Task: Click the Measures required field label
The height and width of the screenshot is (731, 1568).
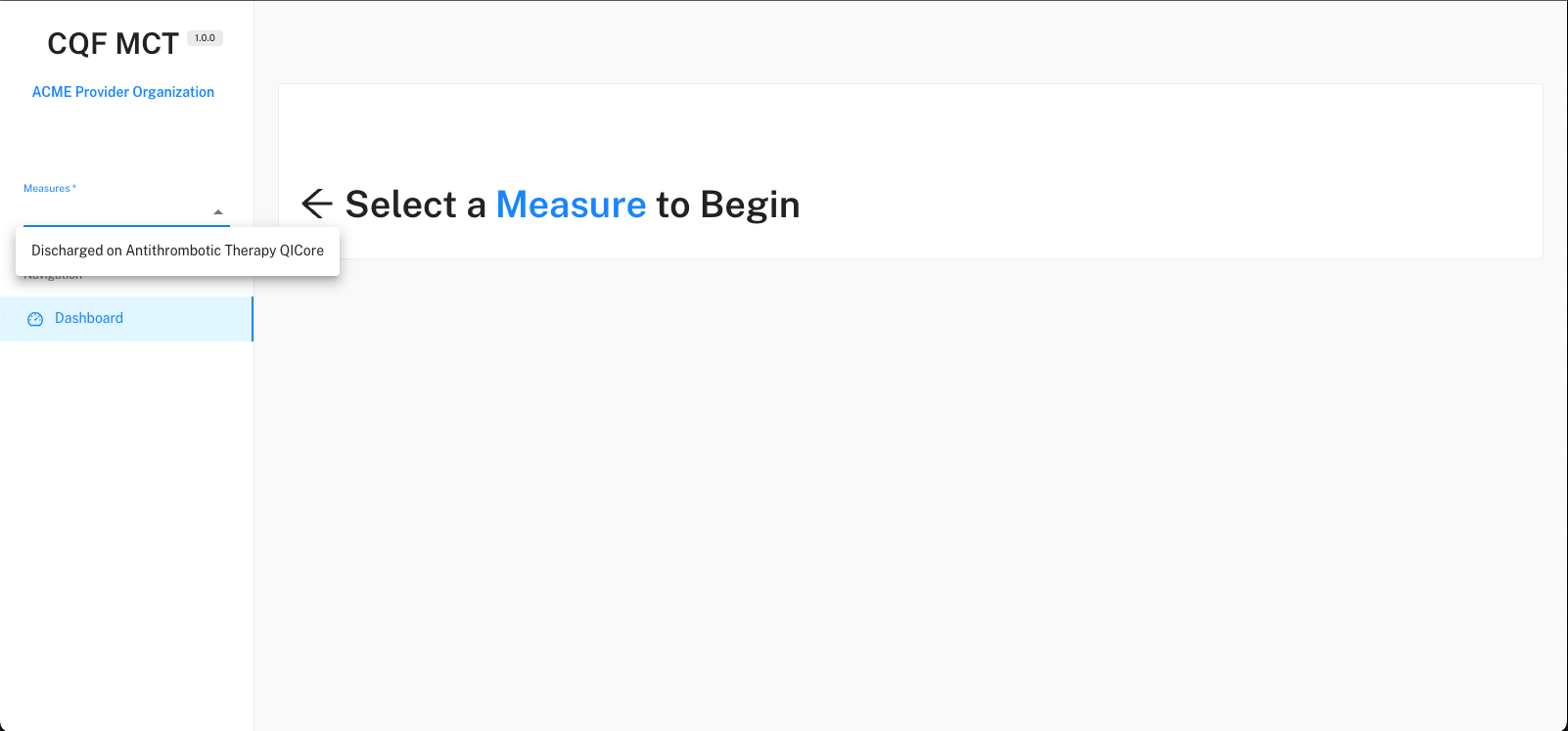Action: pyautogui.click(x=50, y=188)
